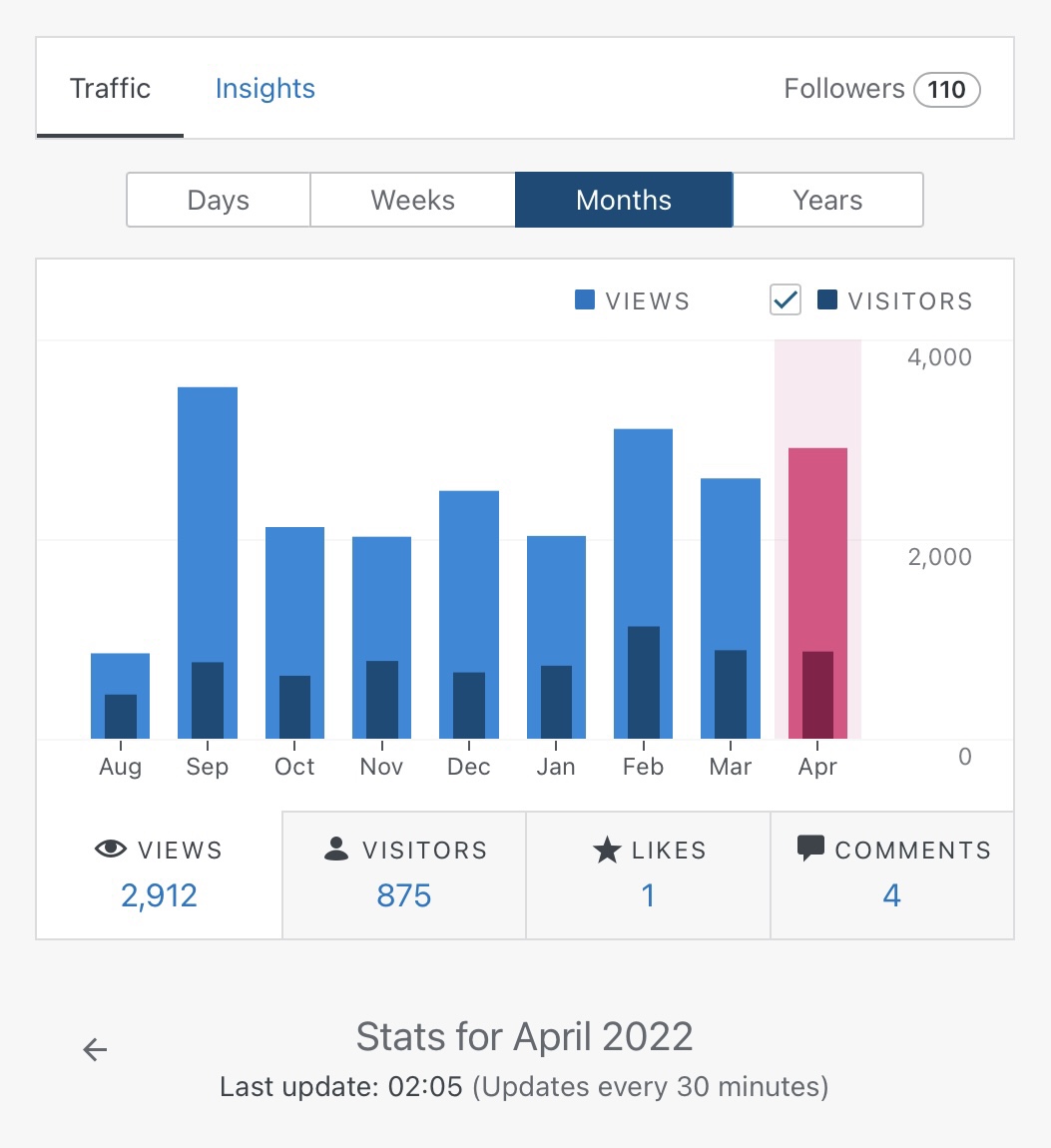The image size is (1051, 1148).
Task: Open the Traffic tab
Action: pyautogui.click(x=110, y=89)
